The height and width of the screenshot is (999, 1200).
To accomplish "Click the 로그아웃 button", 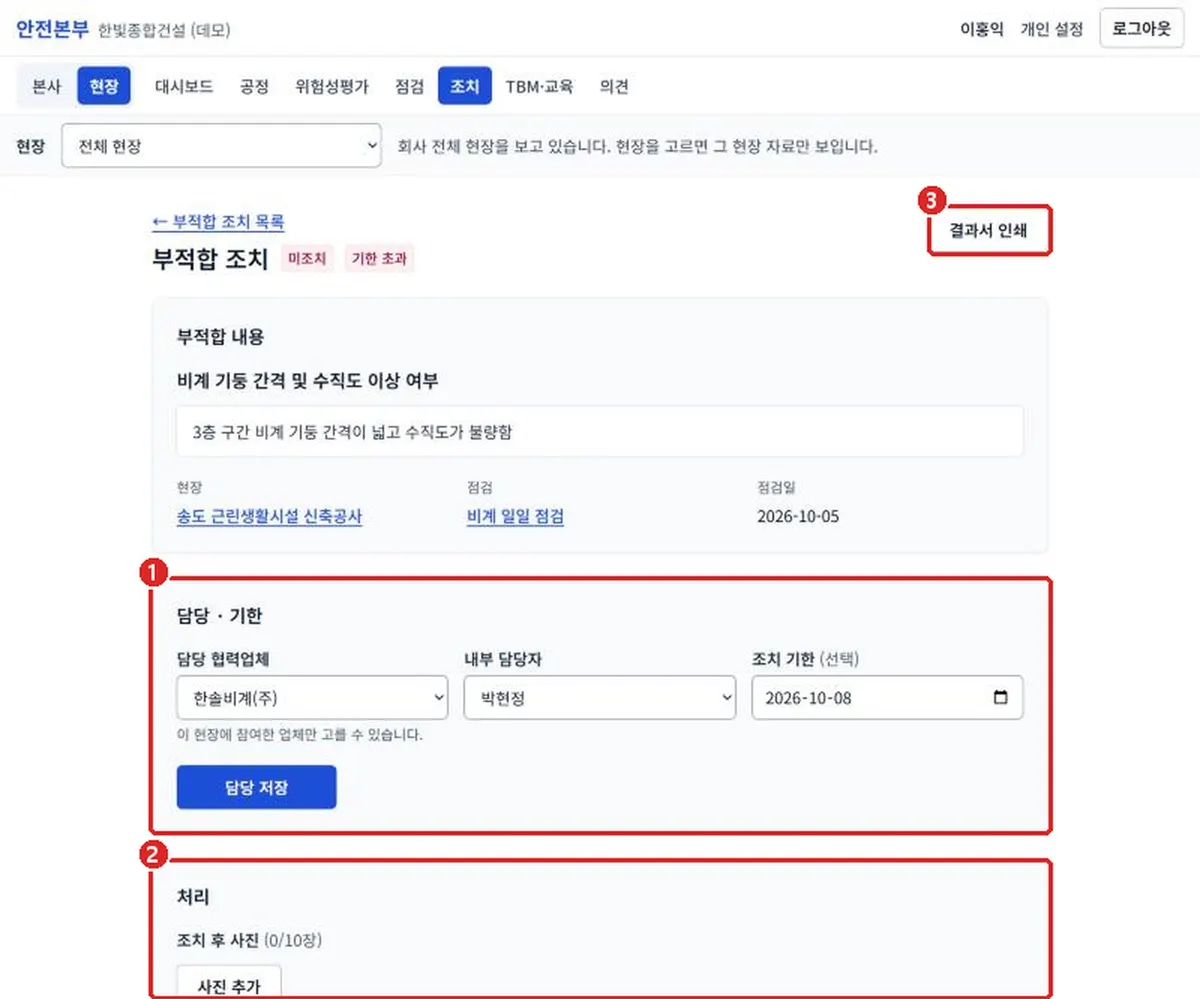I will pos(1141,28).
